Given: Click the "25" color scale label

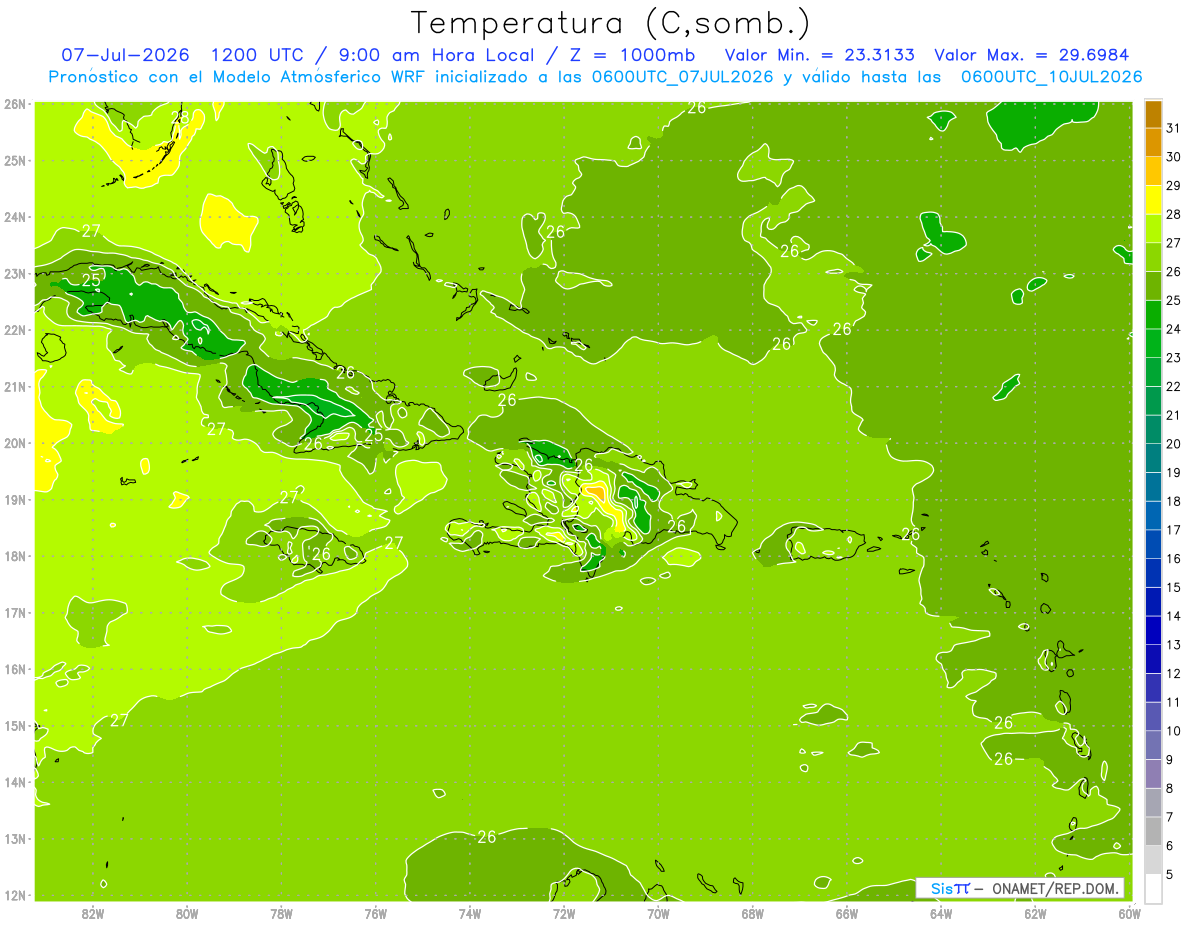Looking at the screenshot, I should [1174, 300].
